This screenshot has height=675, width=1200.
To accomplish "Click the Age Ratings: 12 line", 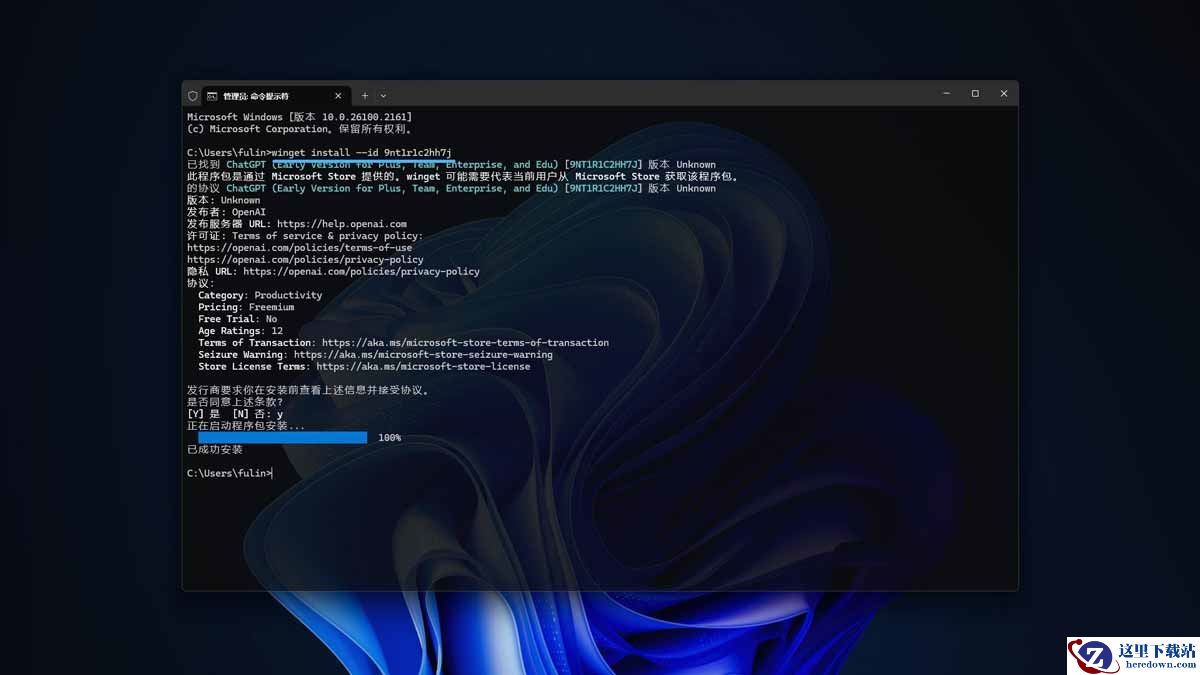I will (x=240, y=331).
